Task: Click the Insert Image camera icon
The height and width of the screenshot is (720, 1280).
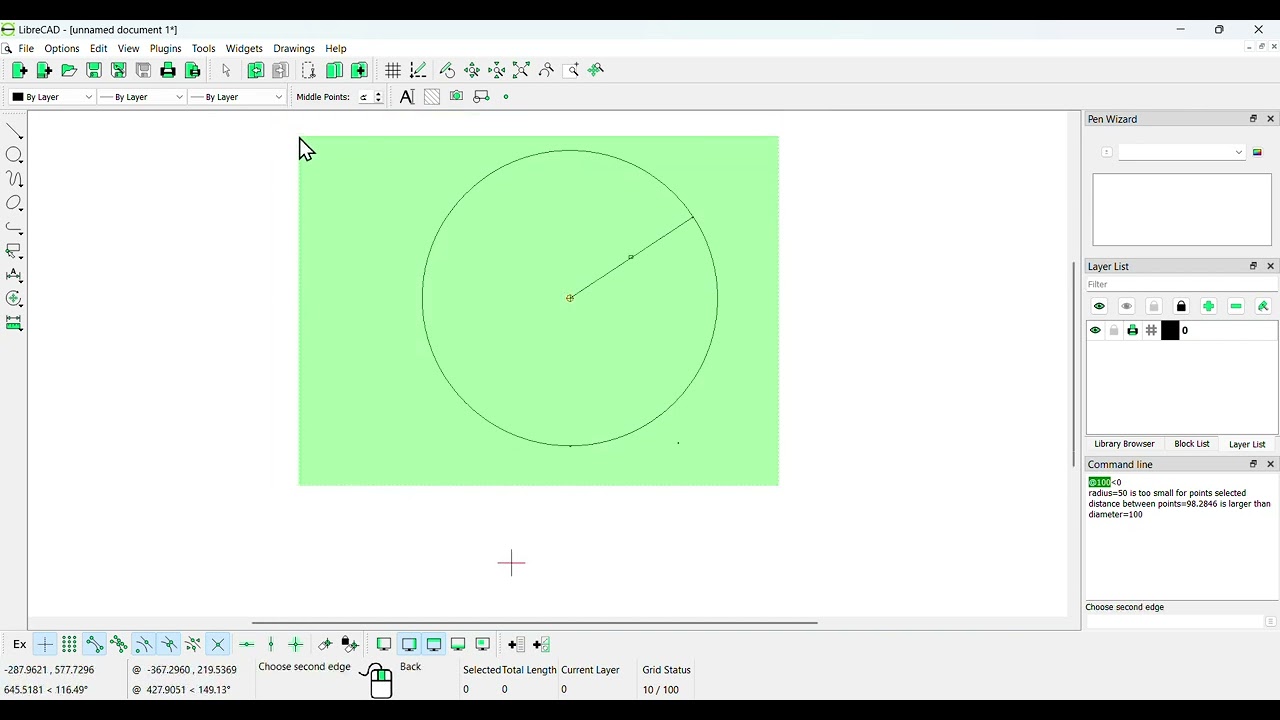Action: pyautogui.click(x=456, y=97)
